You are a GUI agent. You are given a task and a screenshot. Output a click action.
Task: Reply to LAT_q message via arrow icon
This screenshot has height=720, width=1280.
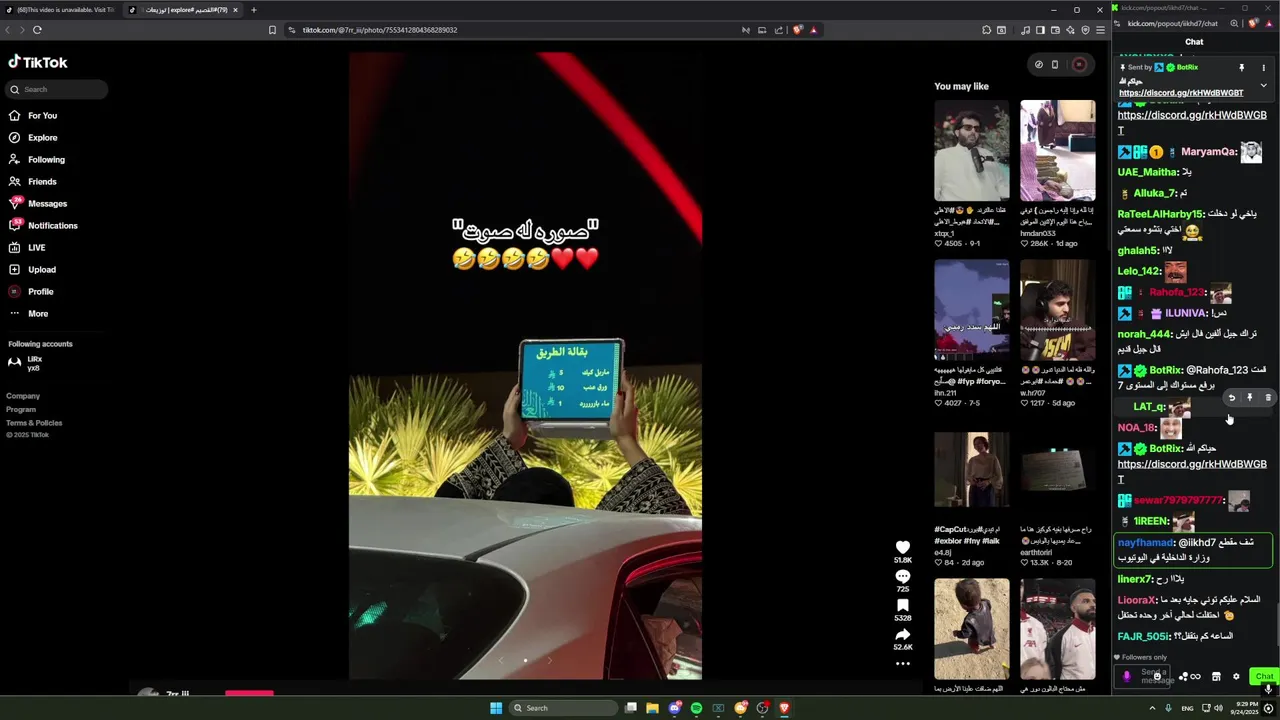[1232, 398]
